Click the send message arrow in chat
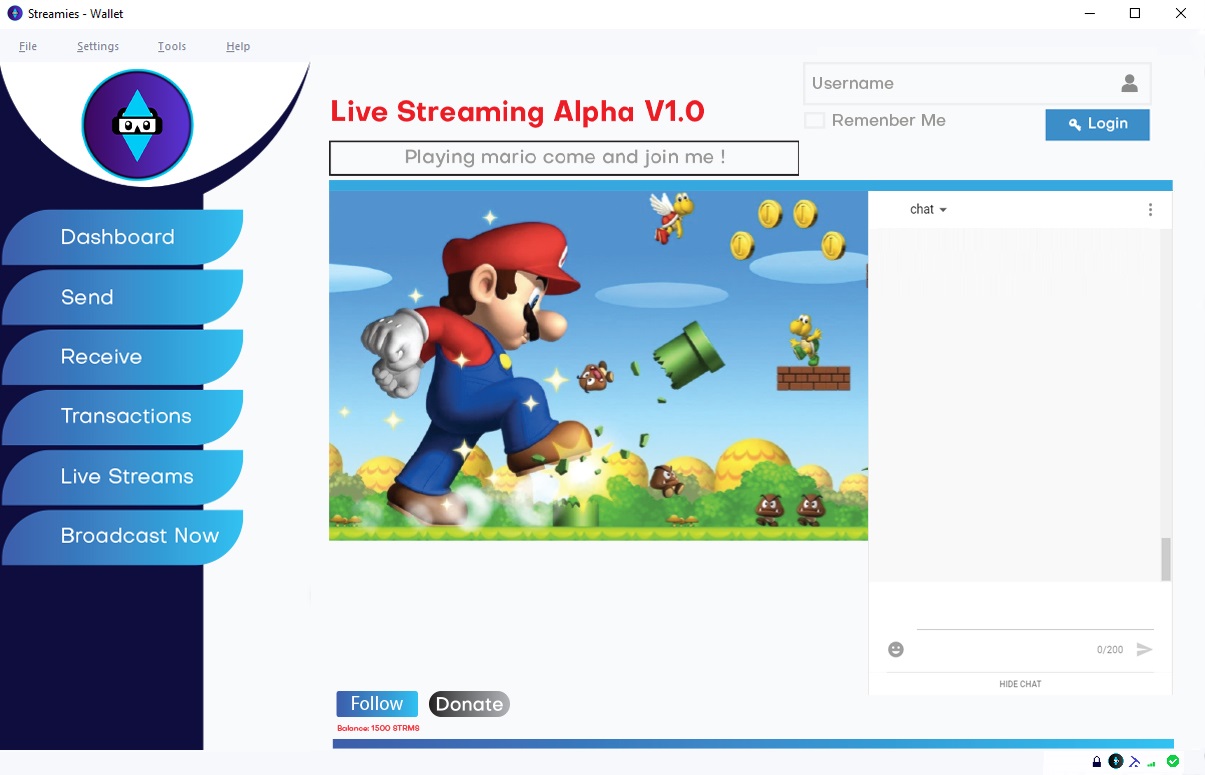This screenshot has width=1205, height=775. (1145, 649)
